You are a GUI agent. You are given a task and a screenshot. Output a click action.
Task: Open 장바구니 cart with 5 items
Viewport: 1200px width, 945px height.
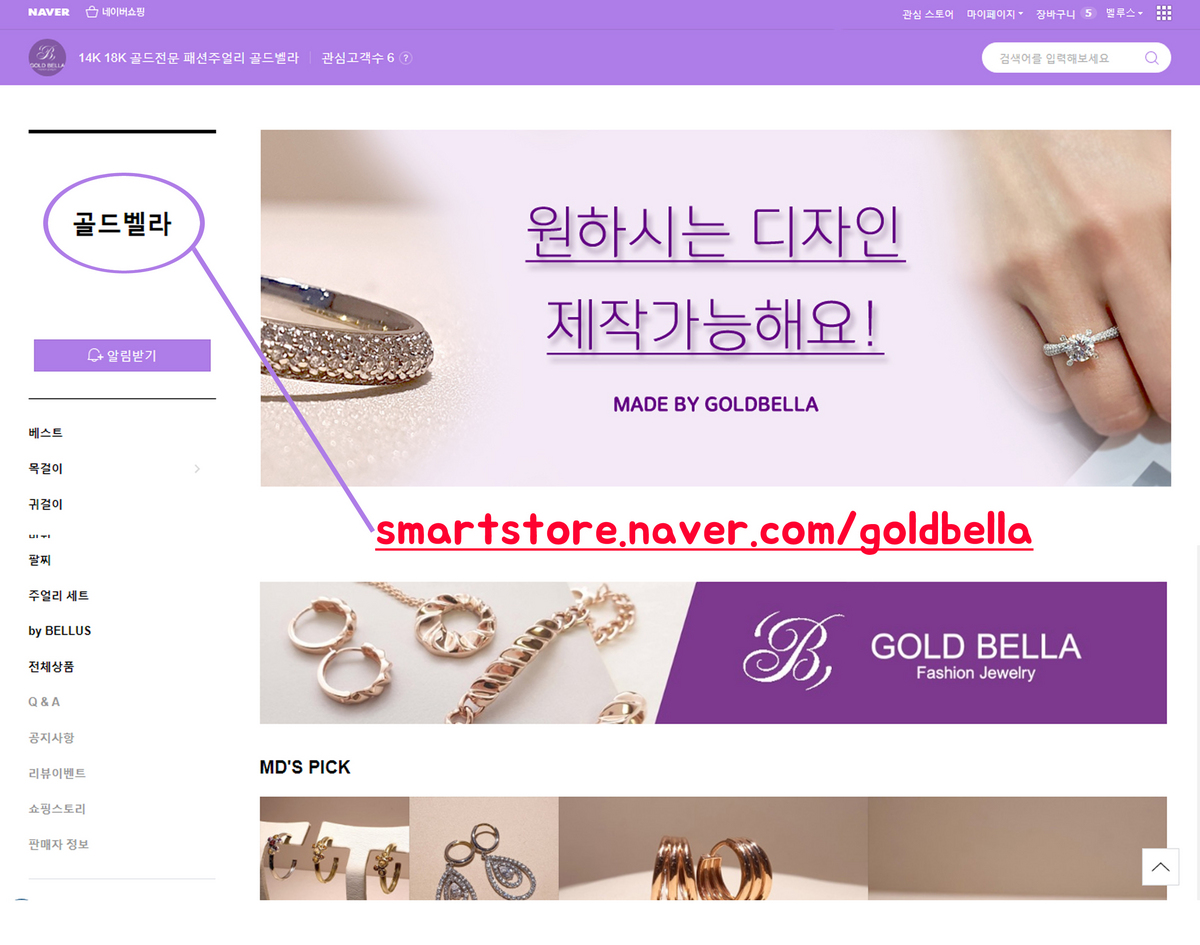click(x=1066, y=14)
